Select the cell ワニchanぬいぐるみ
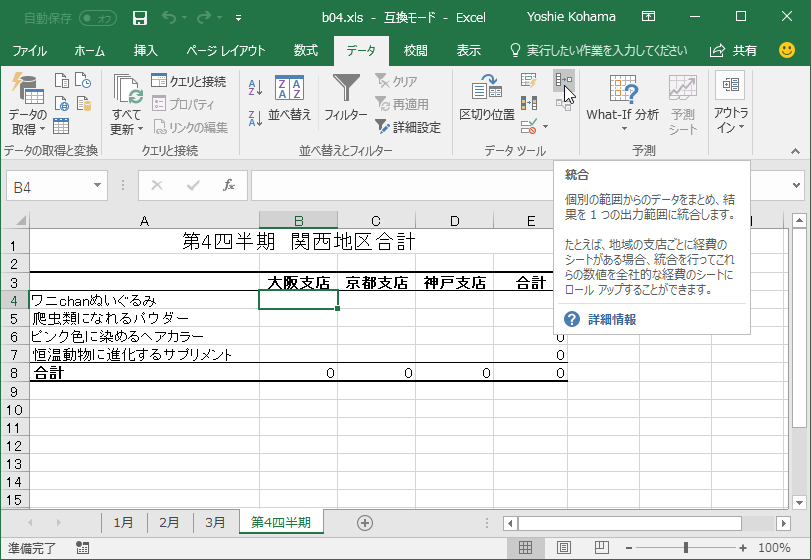Viewport: 811px width, 560px height. pyautogui.click(x=144, y=300)
